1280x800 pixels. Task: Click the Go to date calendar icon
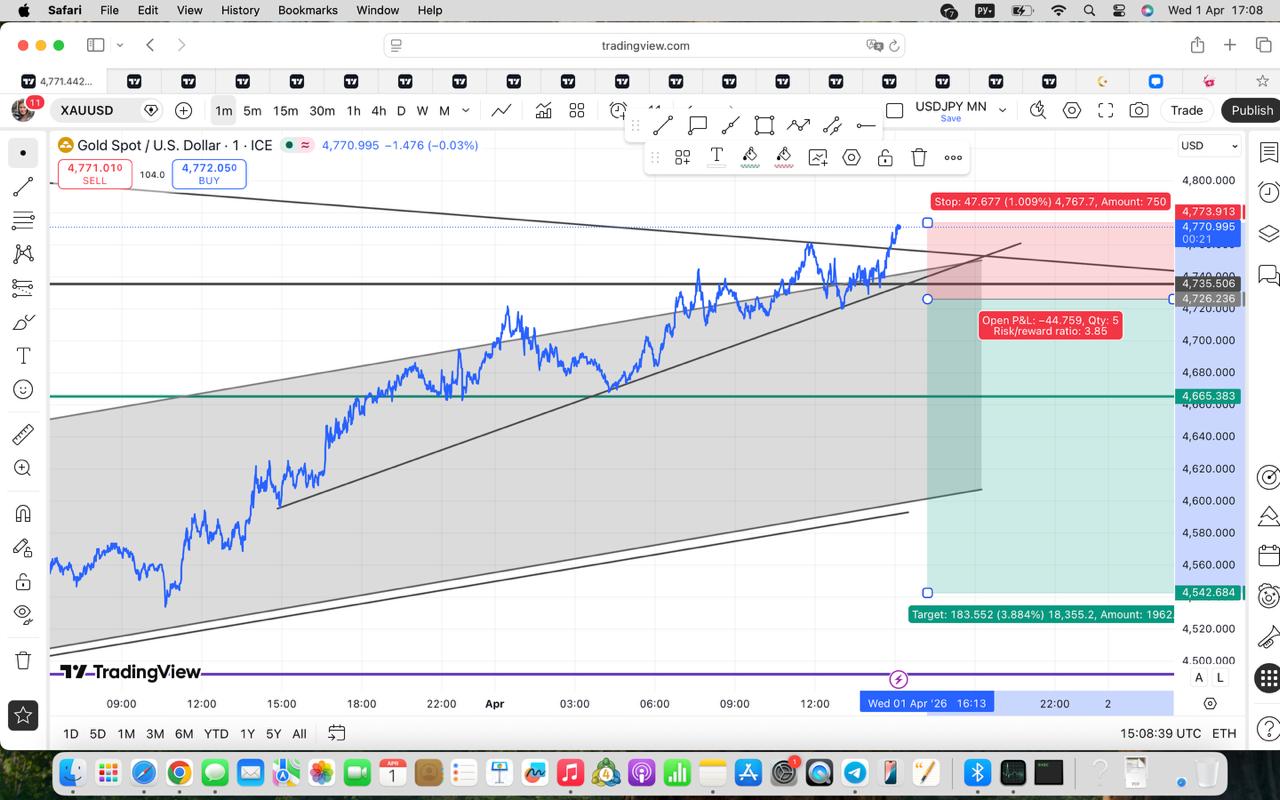pos(336,733)
